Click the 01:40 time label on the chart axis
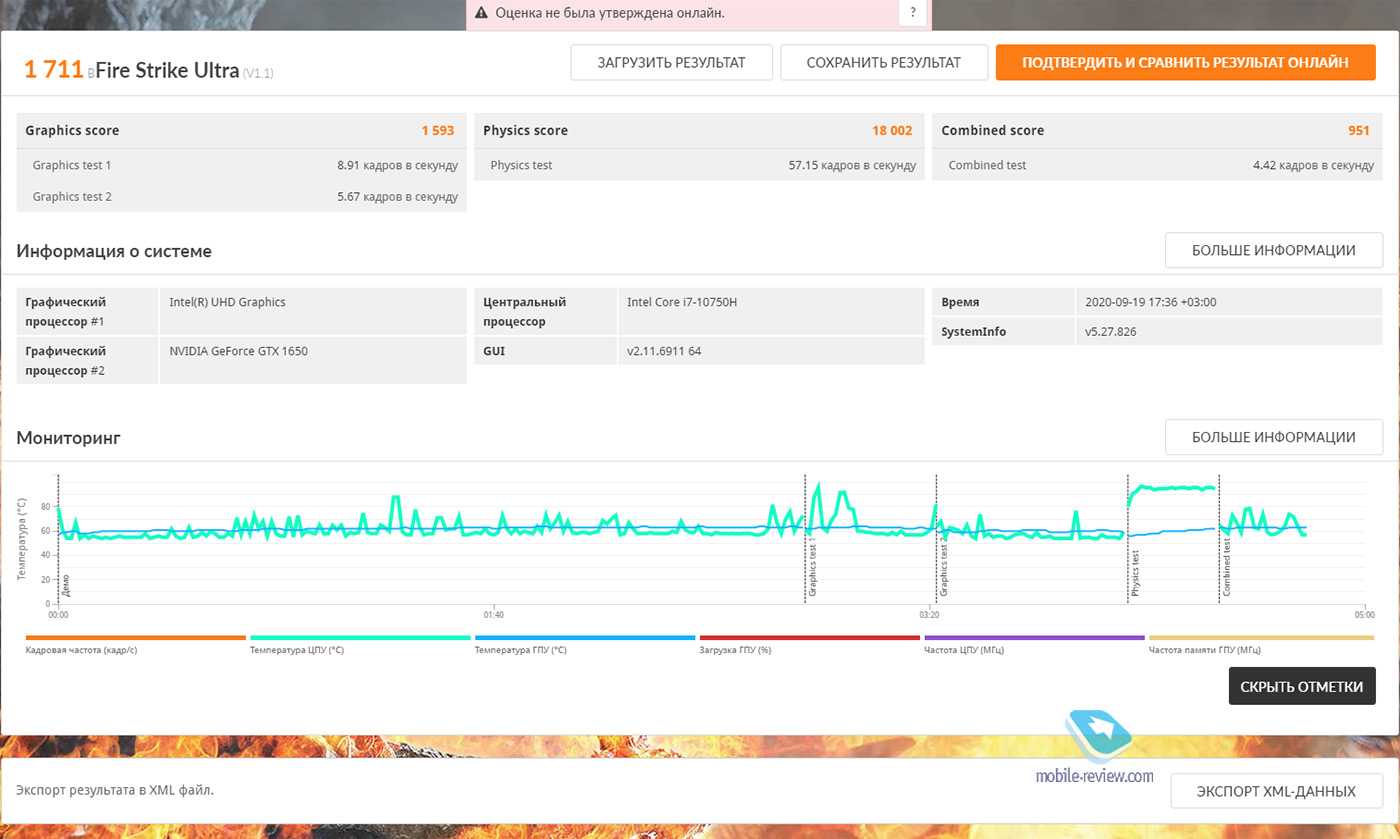Screen dimensions: 1400x839 coord(493,614)
